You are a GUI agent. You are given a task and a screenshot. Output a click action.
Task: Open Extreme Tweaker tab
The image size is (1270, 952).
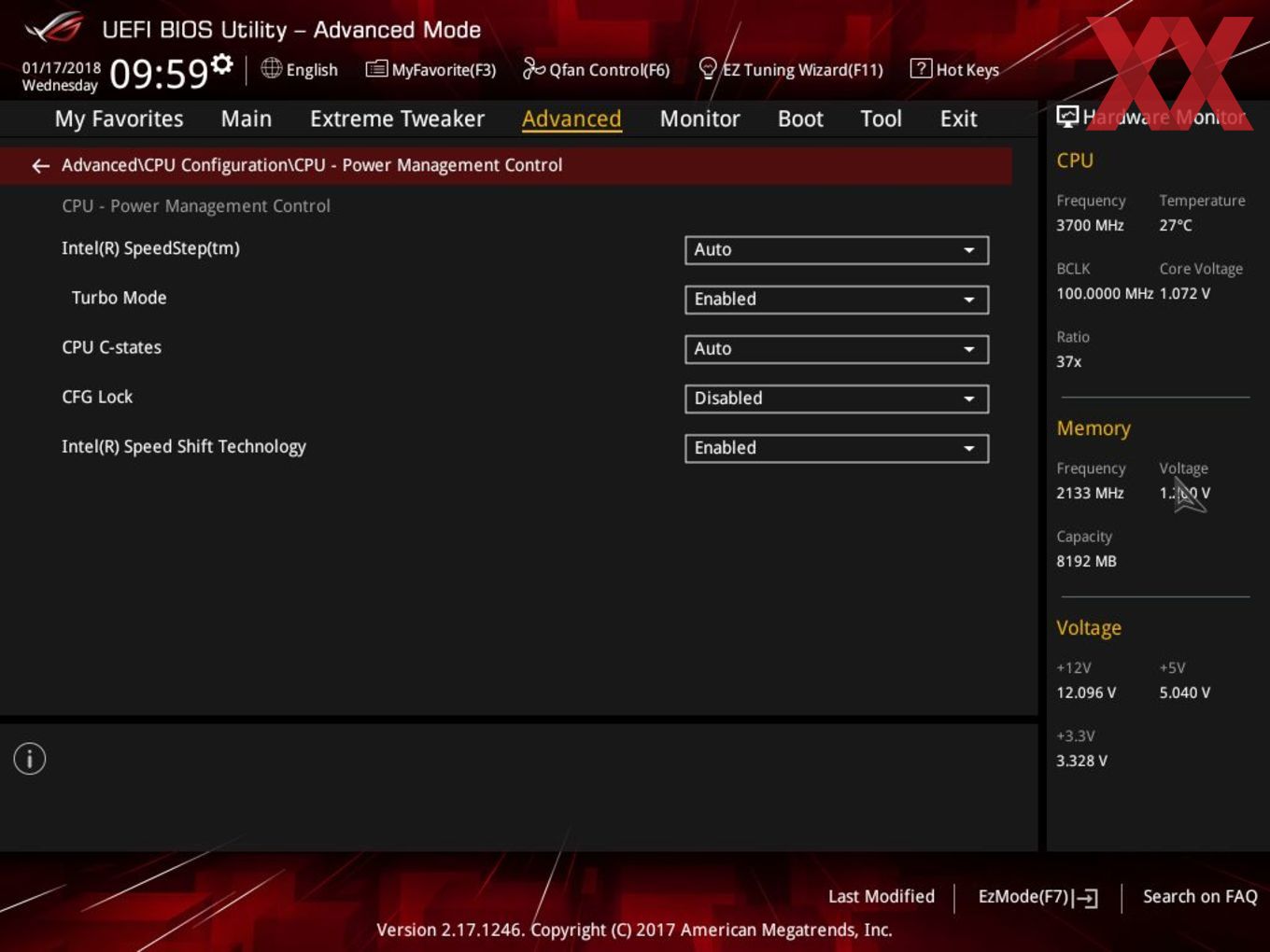click(397, 119)
